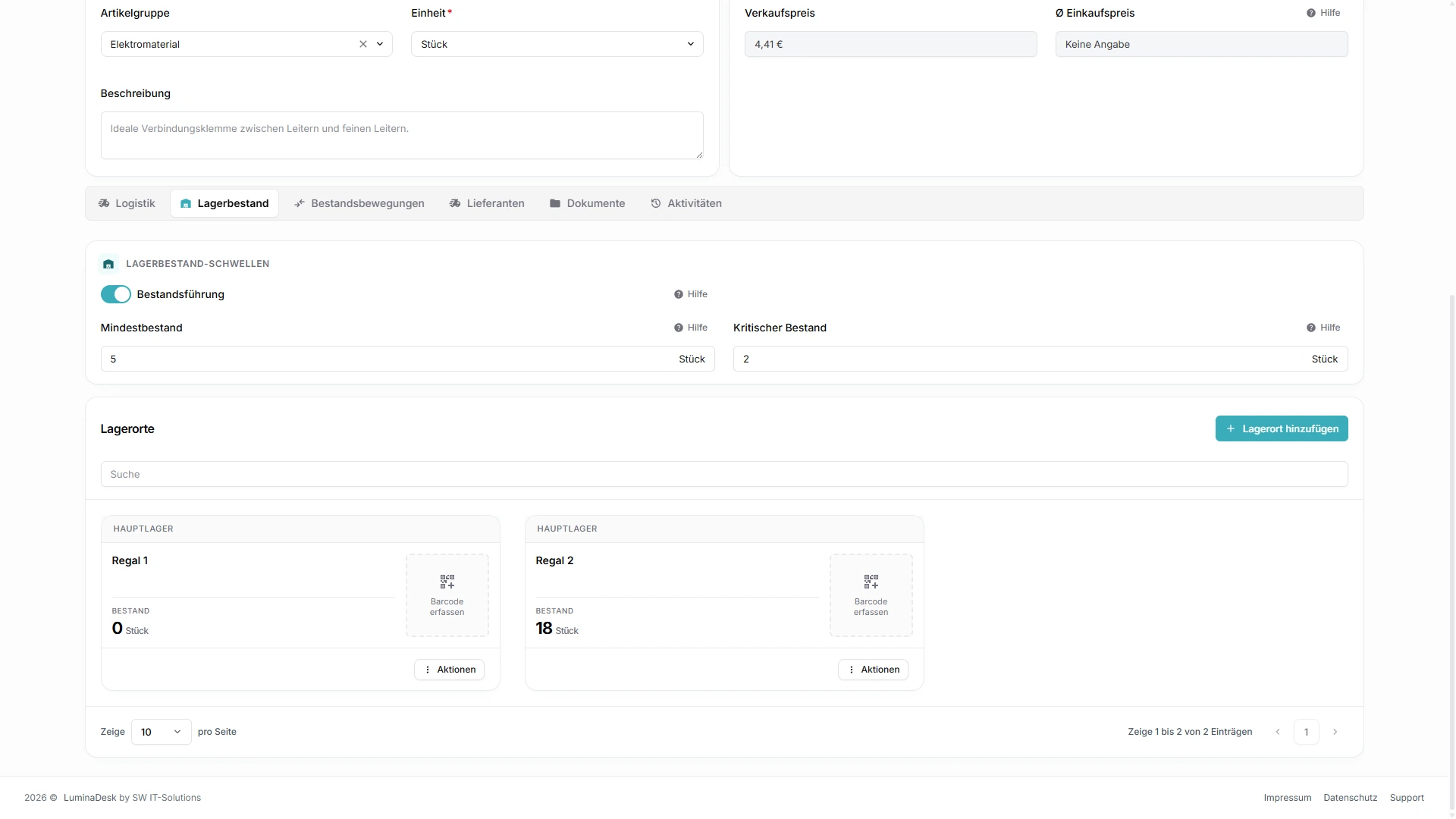This screenshot has height=819, width=1456.
Task: Open the Dokumente tab
Action: pyautogui.click(x=588, y=203)
